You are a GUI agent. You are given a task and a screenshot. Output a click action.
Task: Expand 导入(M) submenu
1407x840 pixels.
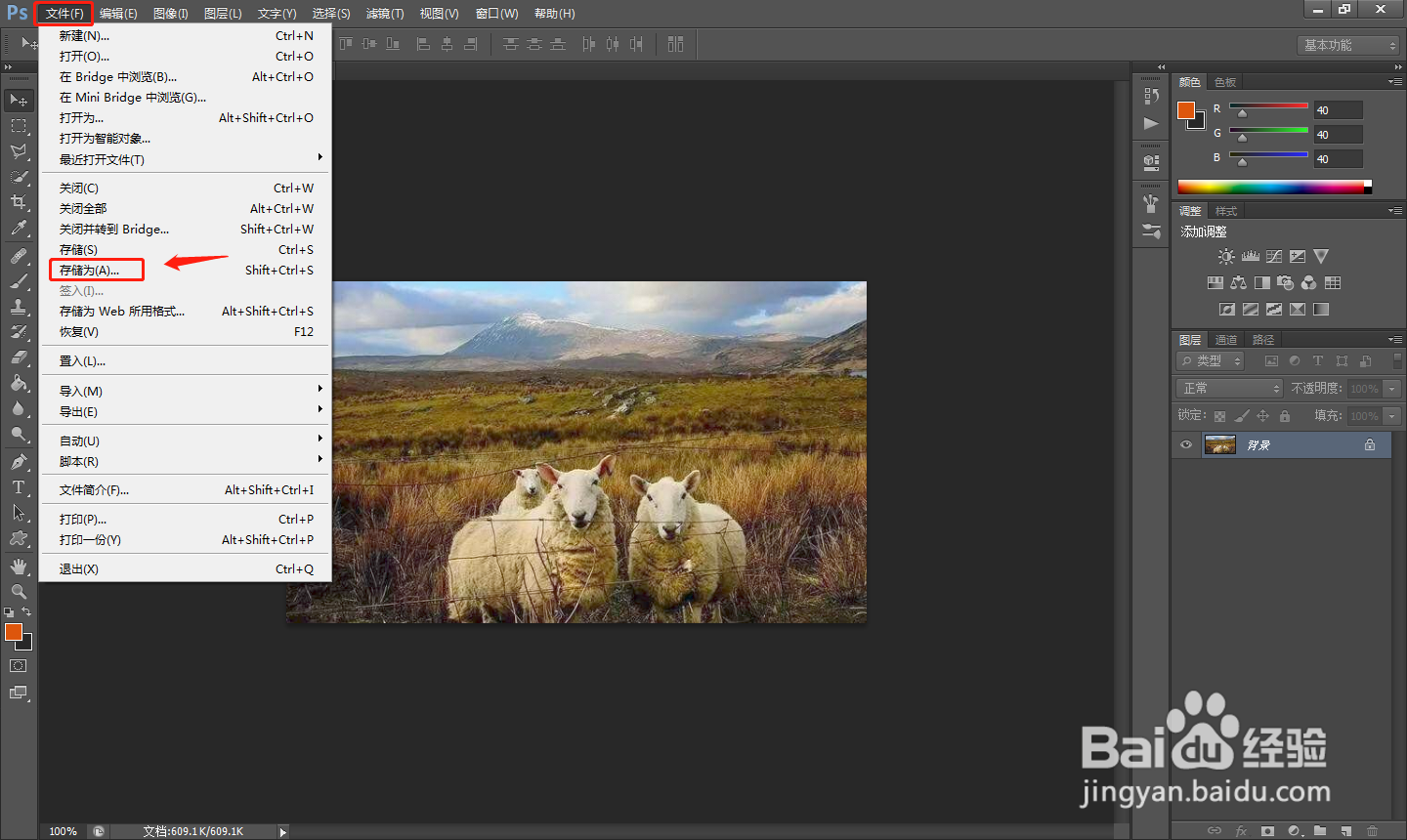(x=186, y=391)
